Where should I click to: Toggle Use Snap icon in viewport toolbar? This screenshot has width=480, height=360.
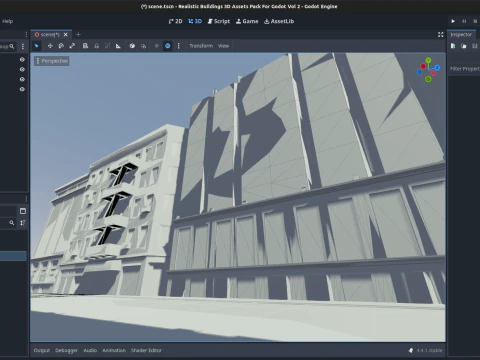(x=143, y=46)
